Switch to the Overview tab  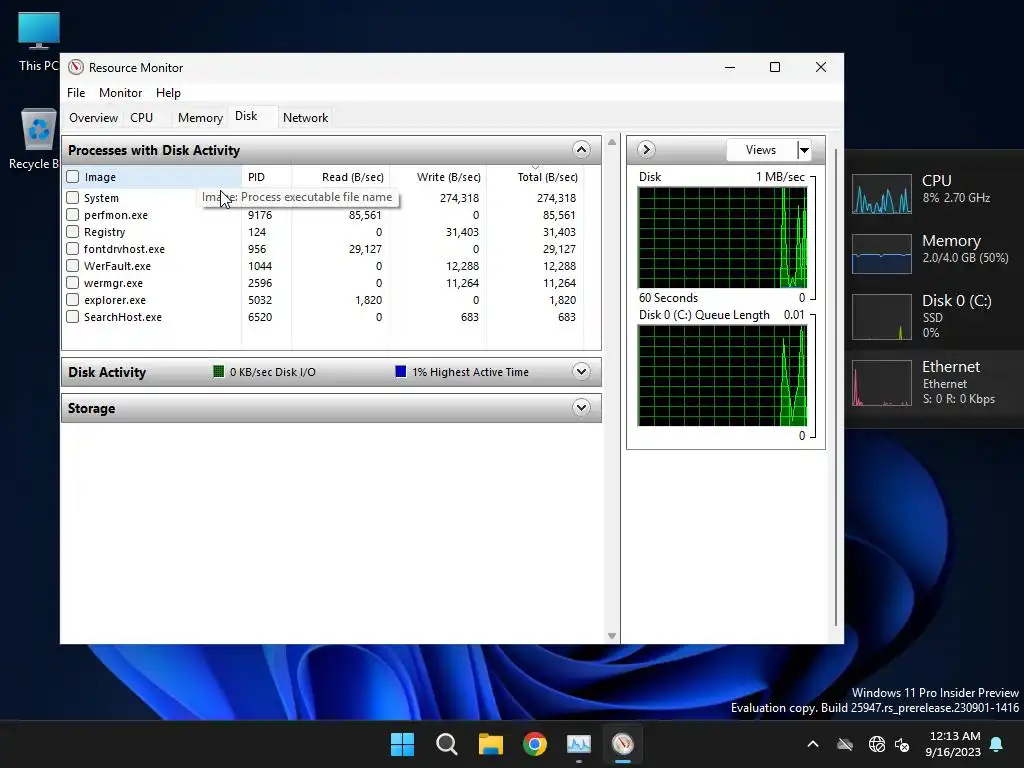93,118
